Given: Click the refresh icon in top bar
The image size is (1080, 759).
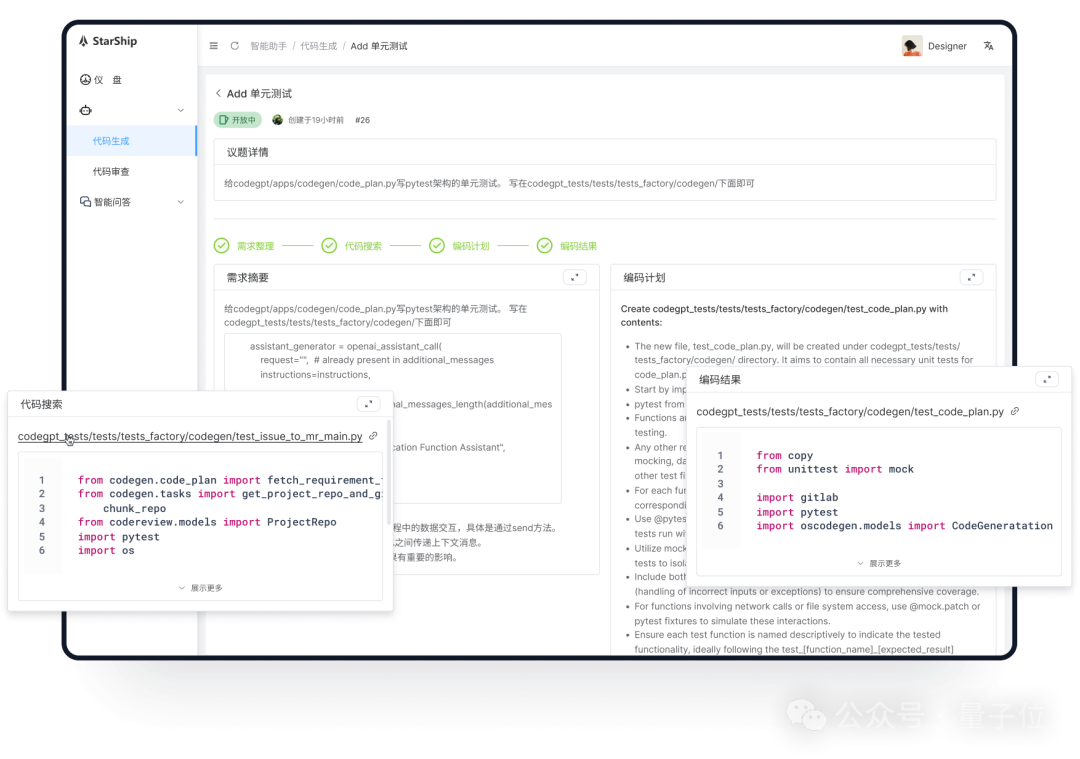Looking at the screenshot, I should tap(235, 46).
